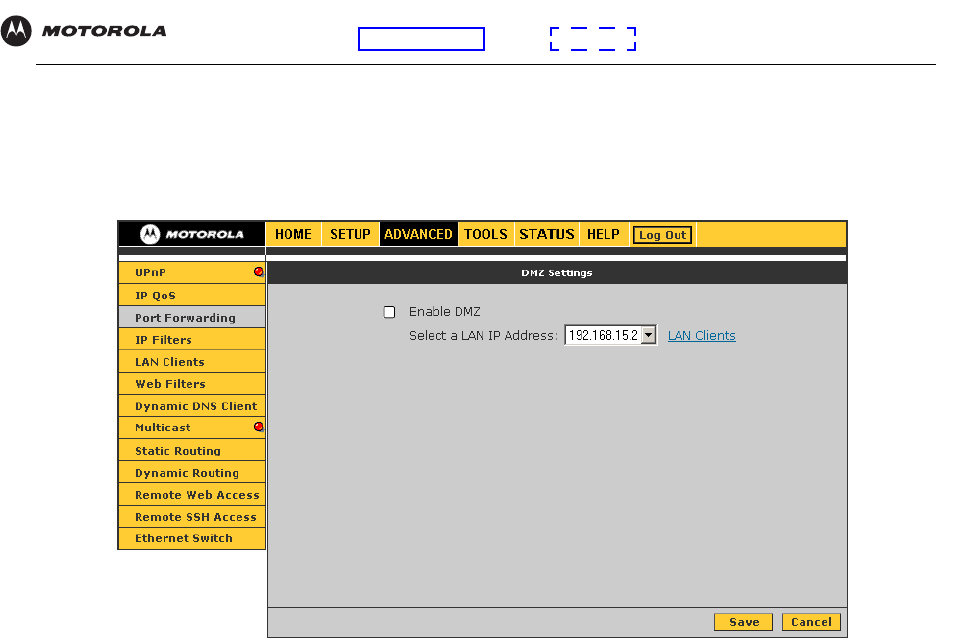Save the DMZ settings

[743, 622]
